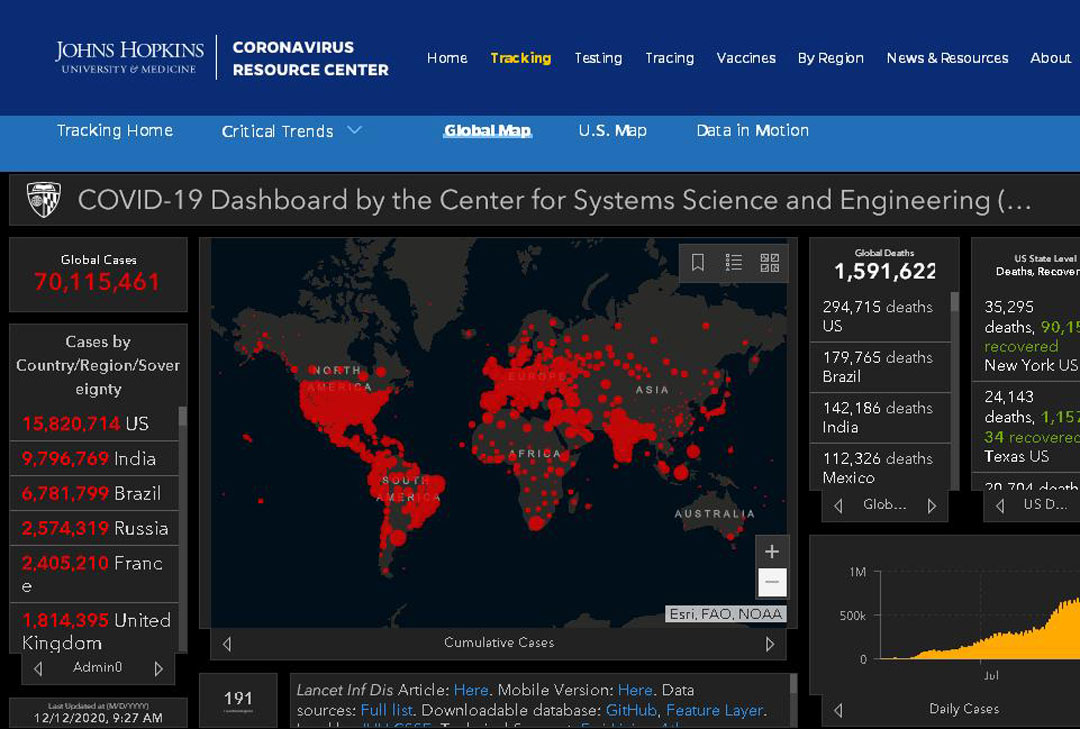Click right arrow beside the Glob... label
This screenshot has width=1080, height=729.
click(x=932, y=506)
